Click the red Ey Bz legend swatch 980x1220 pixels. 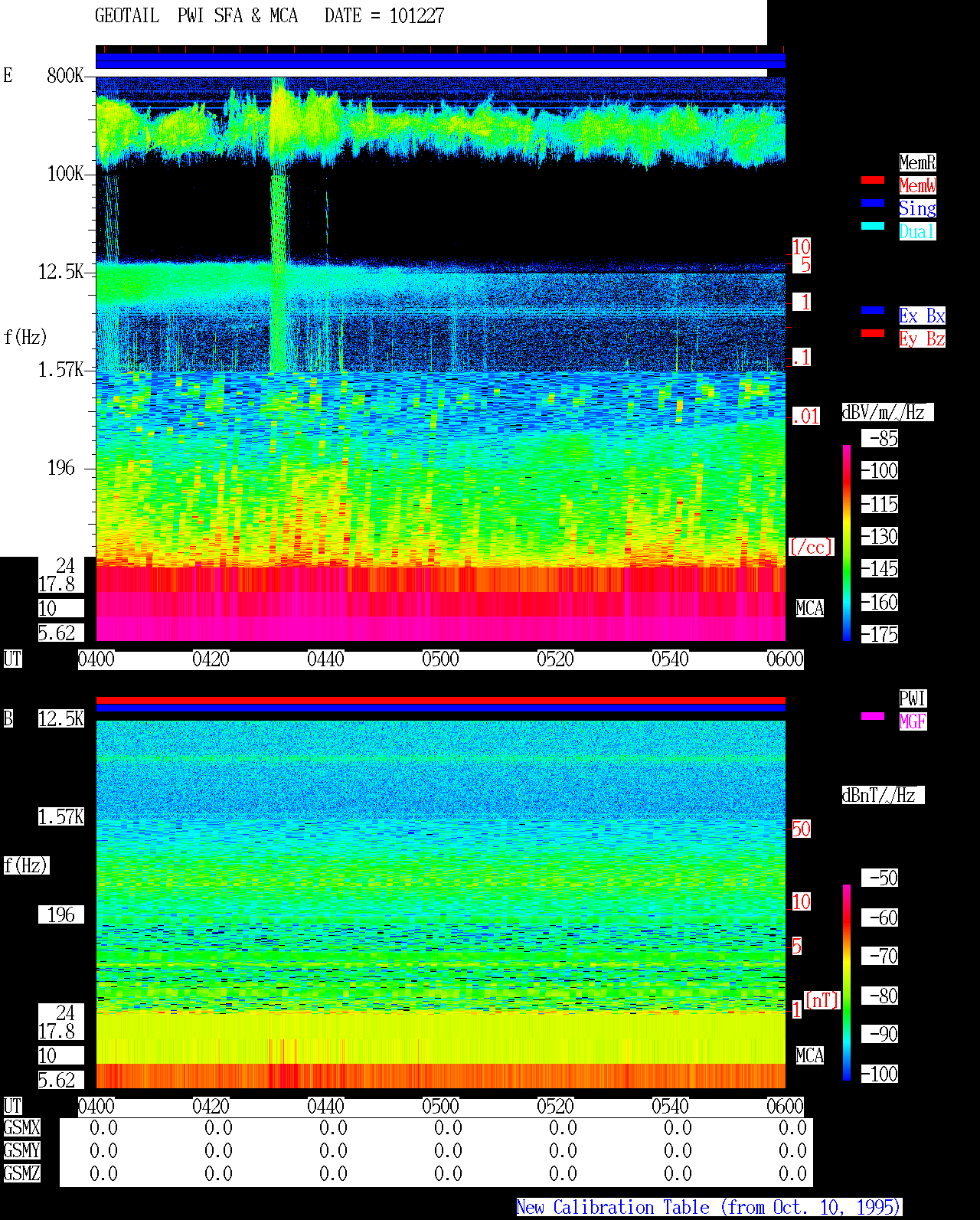[x=873, y=333]
